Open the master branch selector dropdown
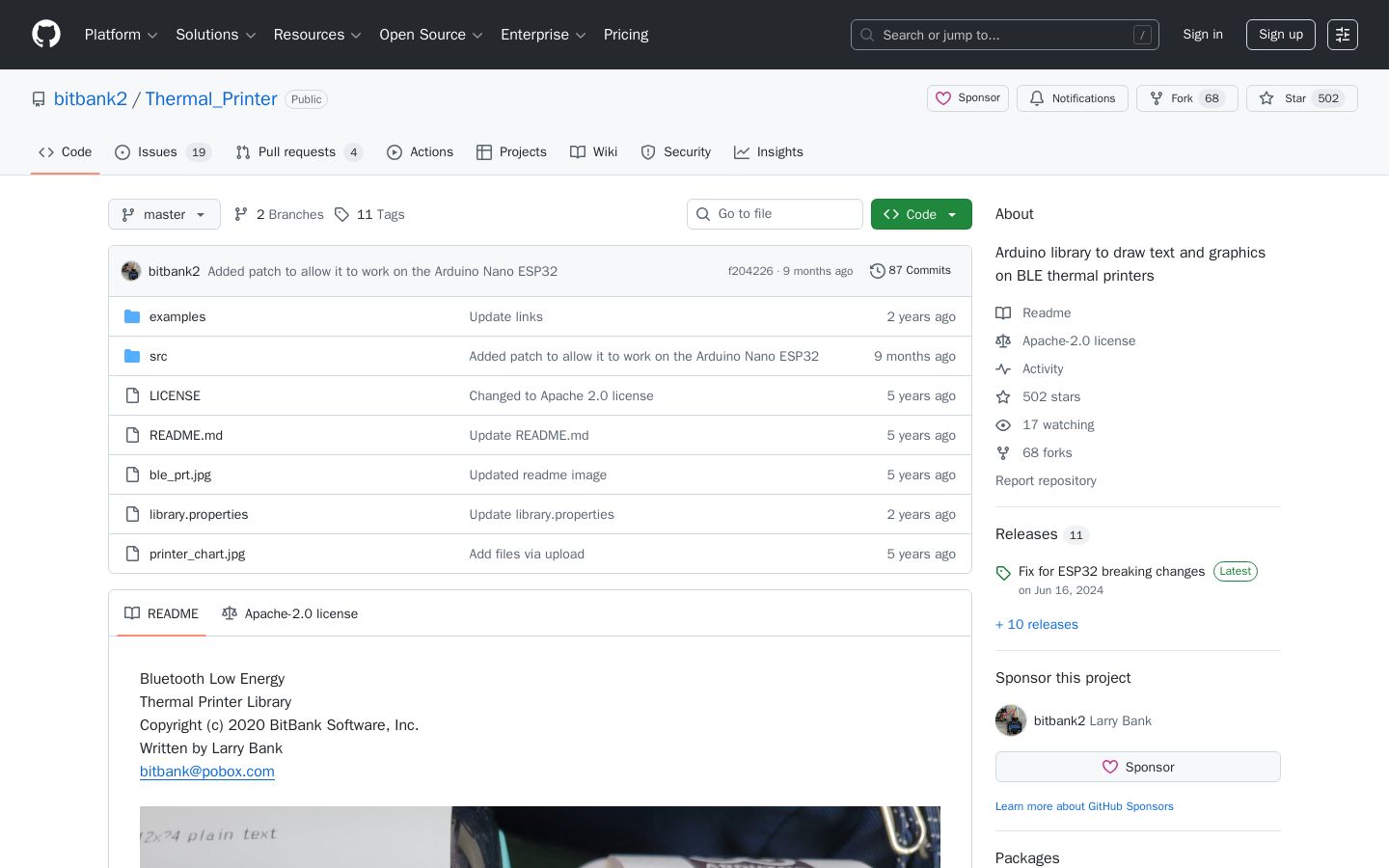The width and height of the screenshot is (1389, 868). (x=164, y=214)
